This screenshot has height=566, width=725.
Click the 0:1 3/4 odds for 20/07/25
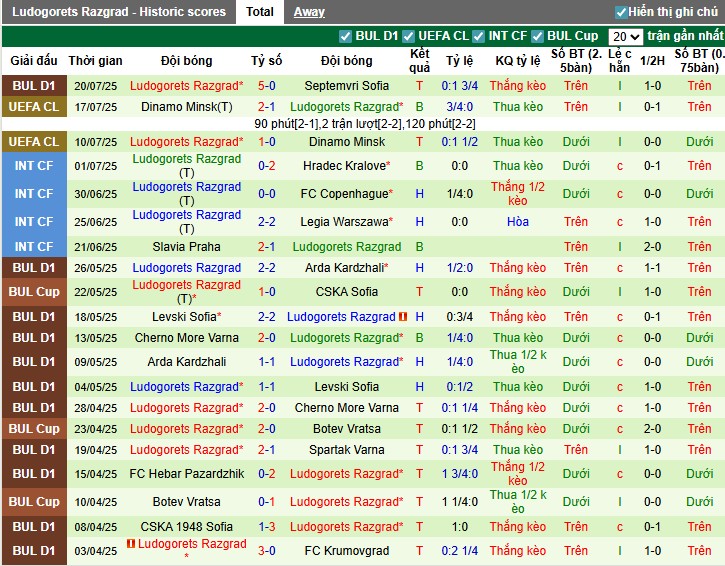459,86
